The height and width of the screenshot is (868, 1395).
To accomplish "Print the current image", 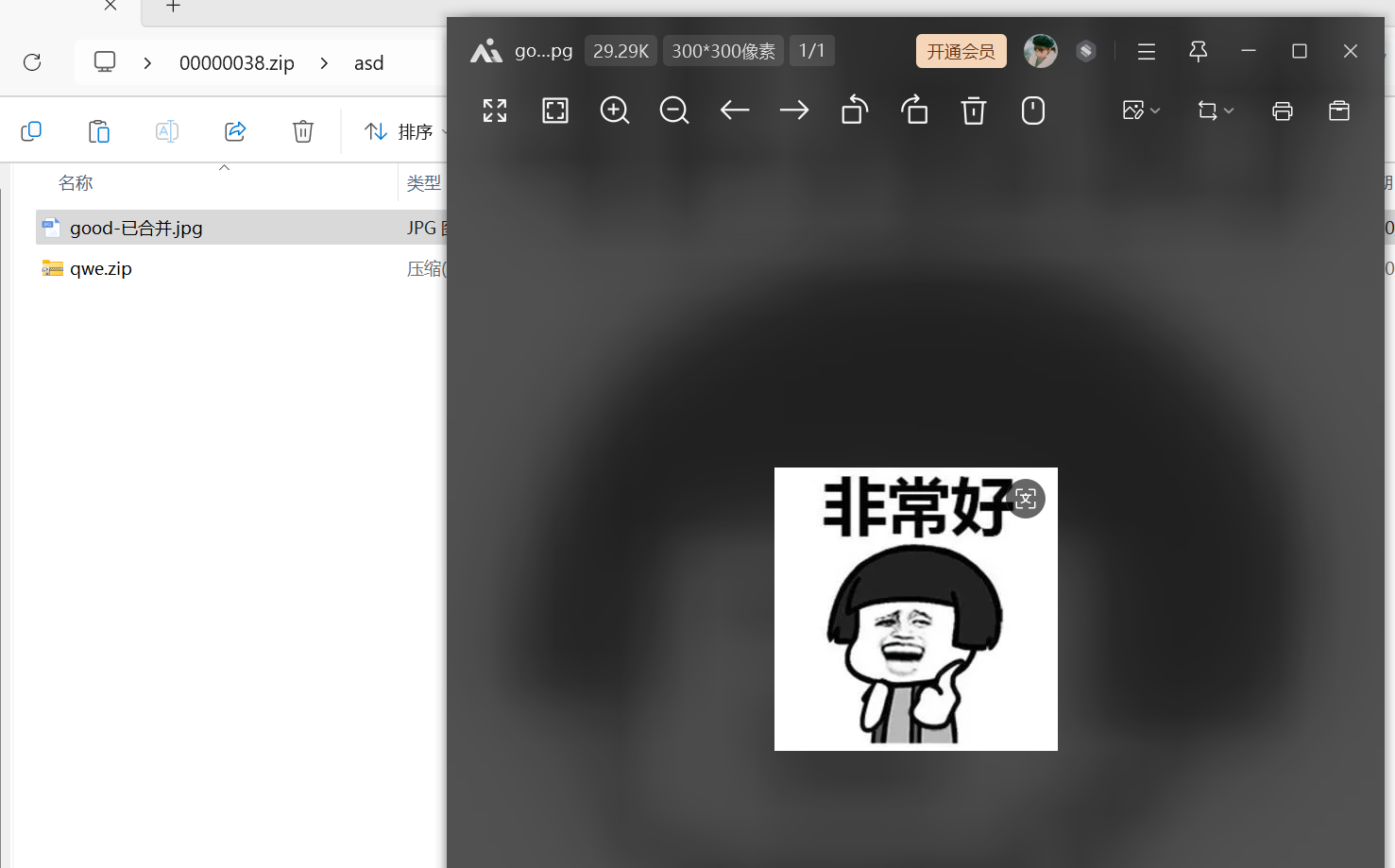I will click(1283, 111).
